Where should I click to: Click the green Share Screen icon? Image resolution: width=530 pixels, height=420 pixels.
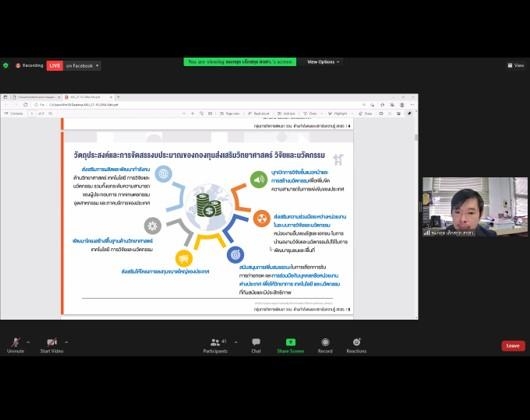click(290, 342)
